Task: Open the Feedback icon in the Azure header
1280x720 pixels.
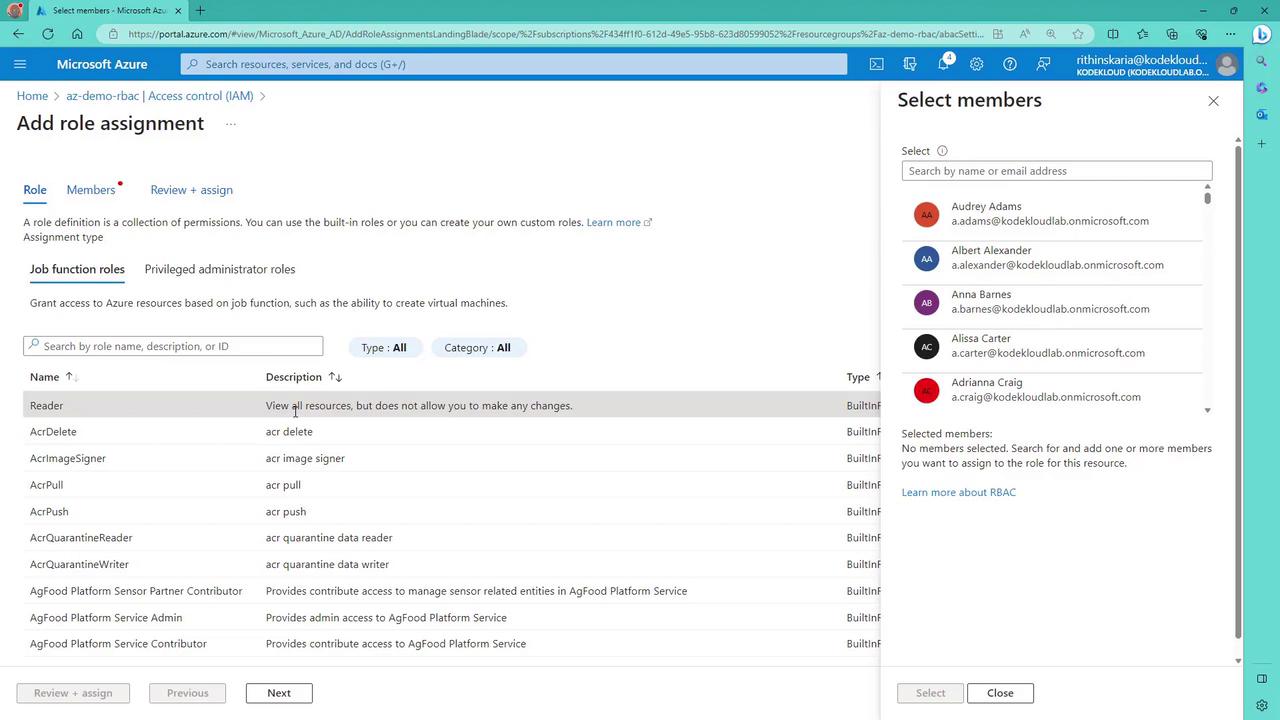Action: (x=1043, y=64)
